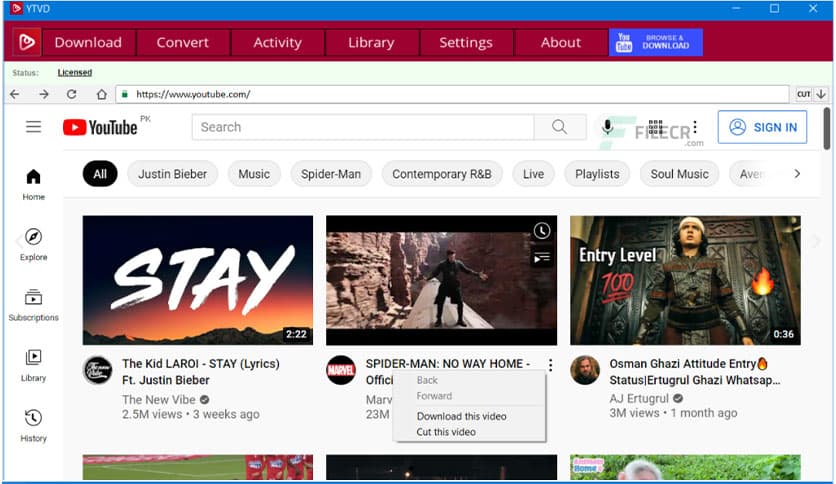The image size is (836, 484).
Task: Click the YouTube search magnifier button
Action: click(559, 127)
